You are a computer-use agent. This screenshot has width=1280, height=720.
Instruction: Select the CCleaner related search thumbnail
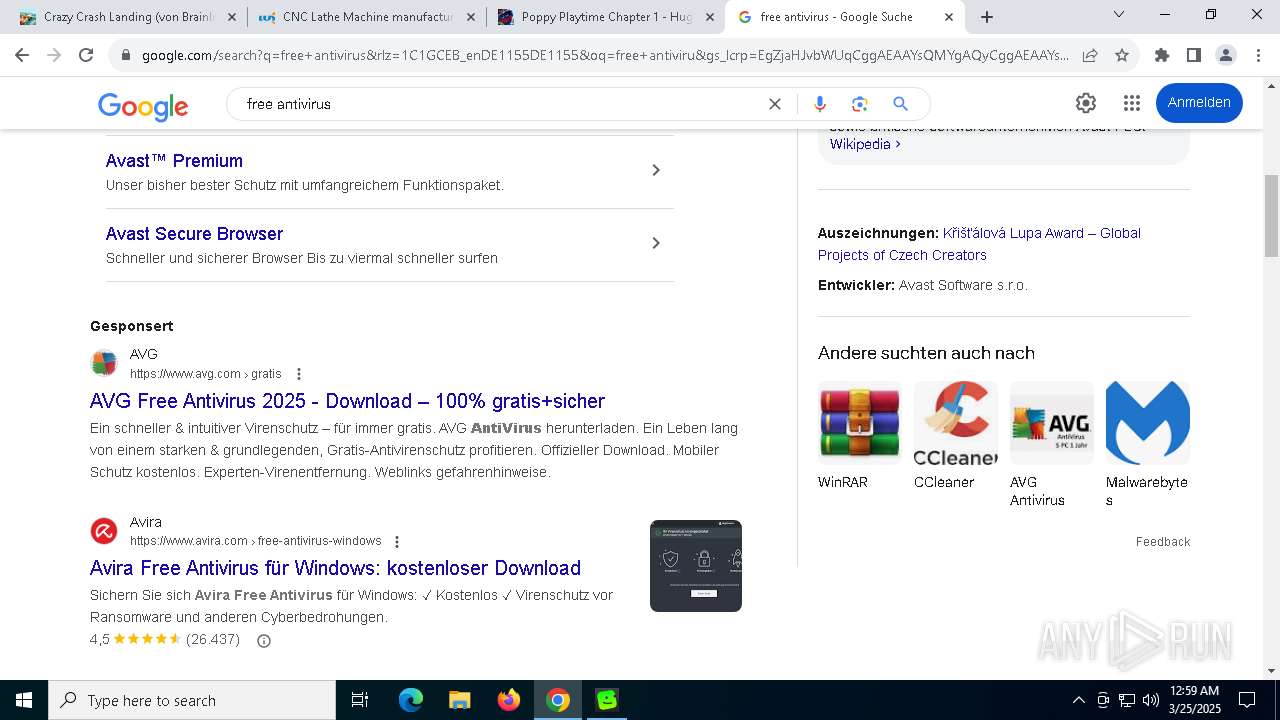click(956, 424)
